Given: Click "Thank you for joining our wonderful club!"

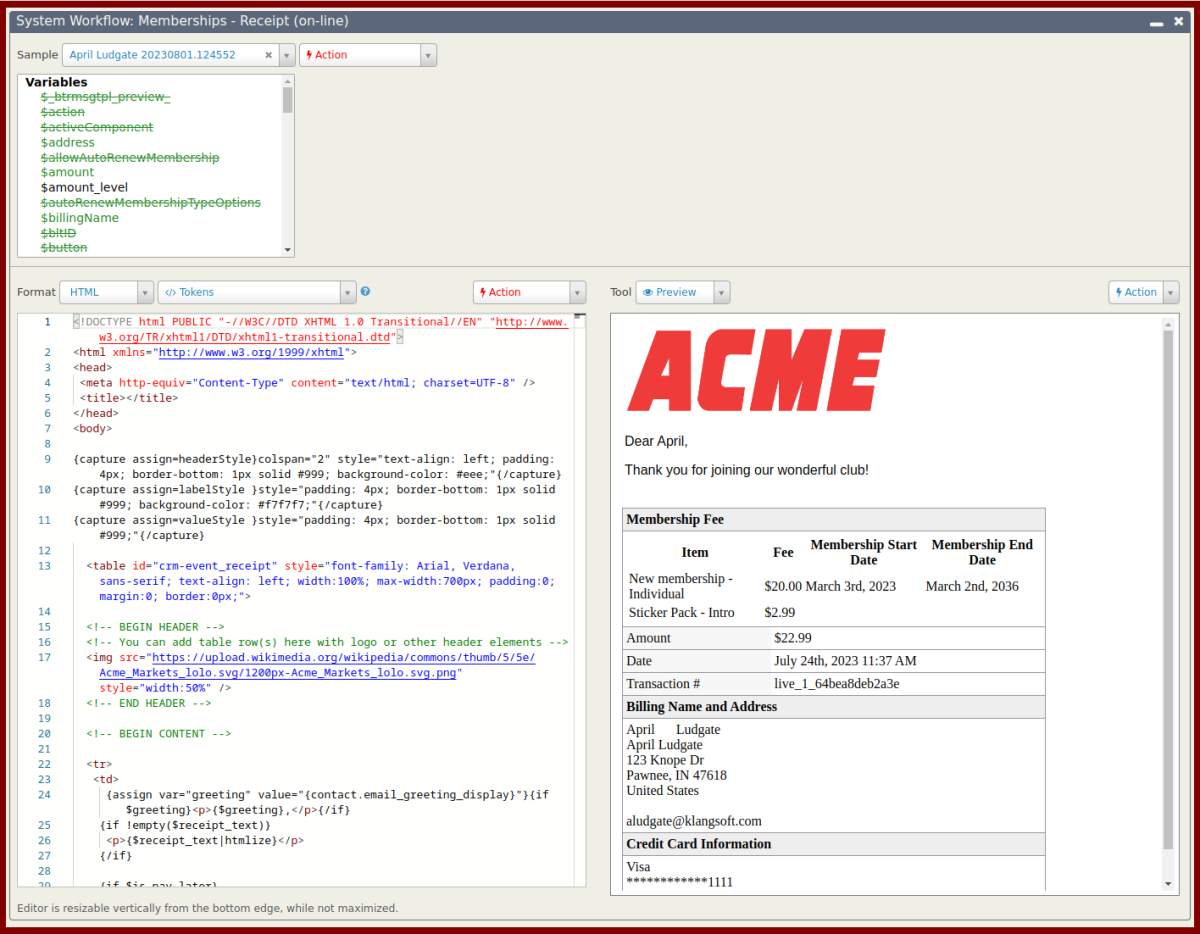Looking at the screenshot, I should [747, 470].
